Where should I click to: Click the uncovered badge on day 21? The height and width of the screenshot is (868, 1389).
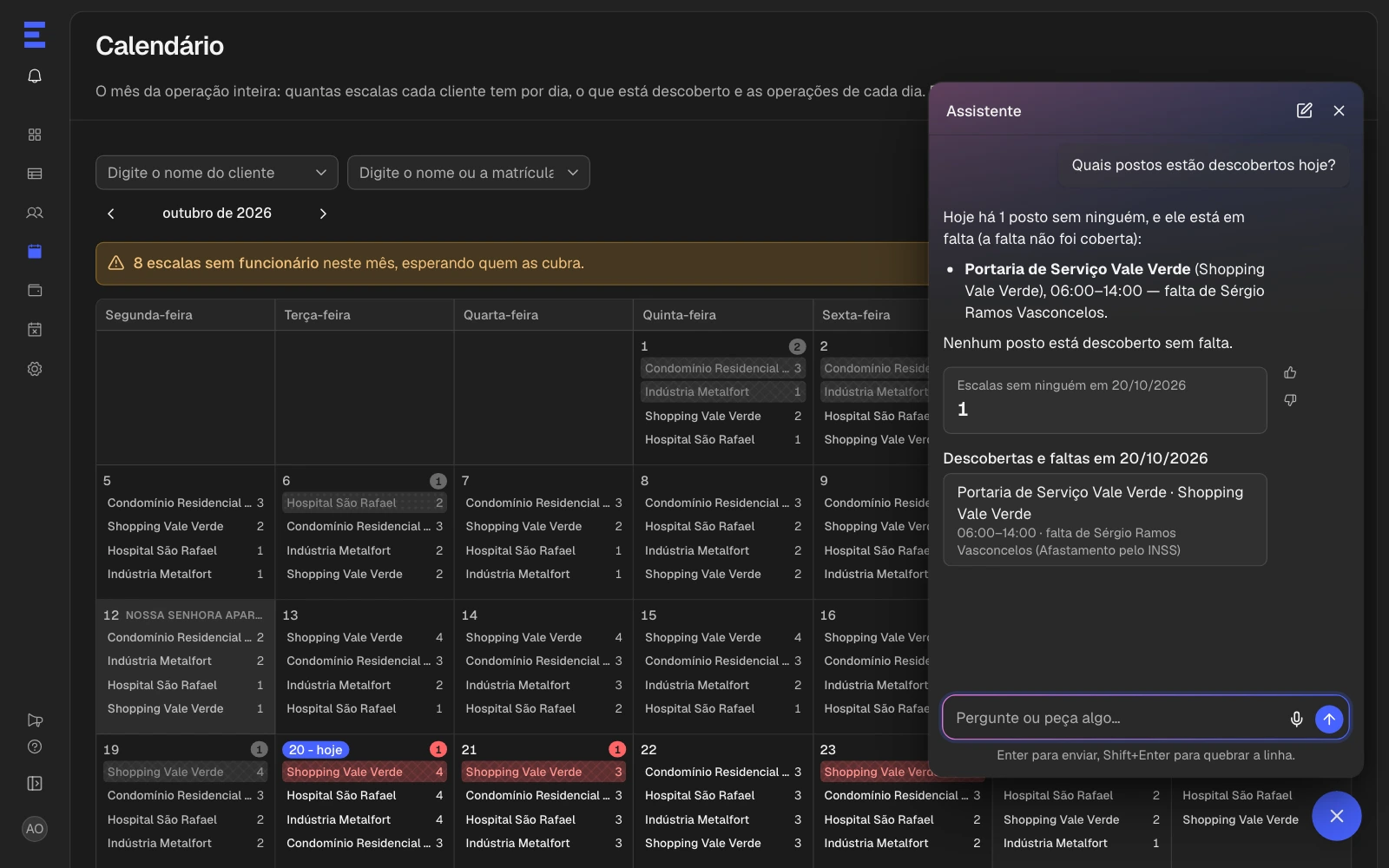click(x=617, y=749)
